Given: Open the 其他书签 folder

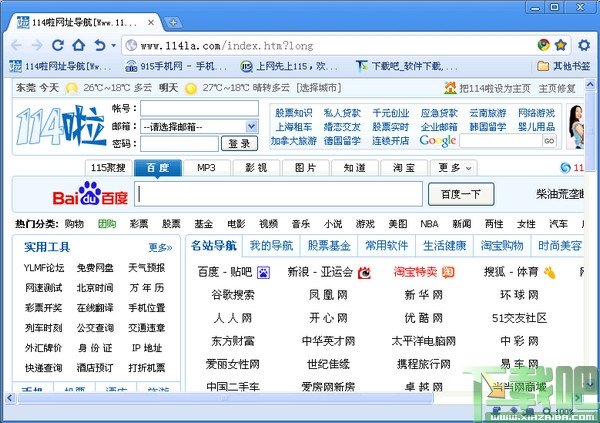Looking at the screenshot, I should 564,66.
